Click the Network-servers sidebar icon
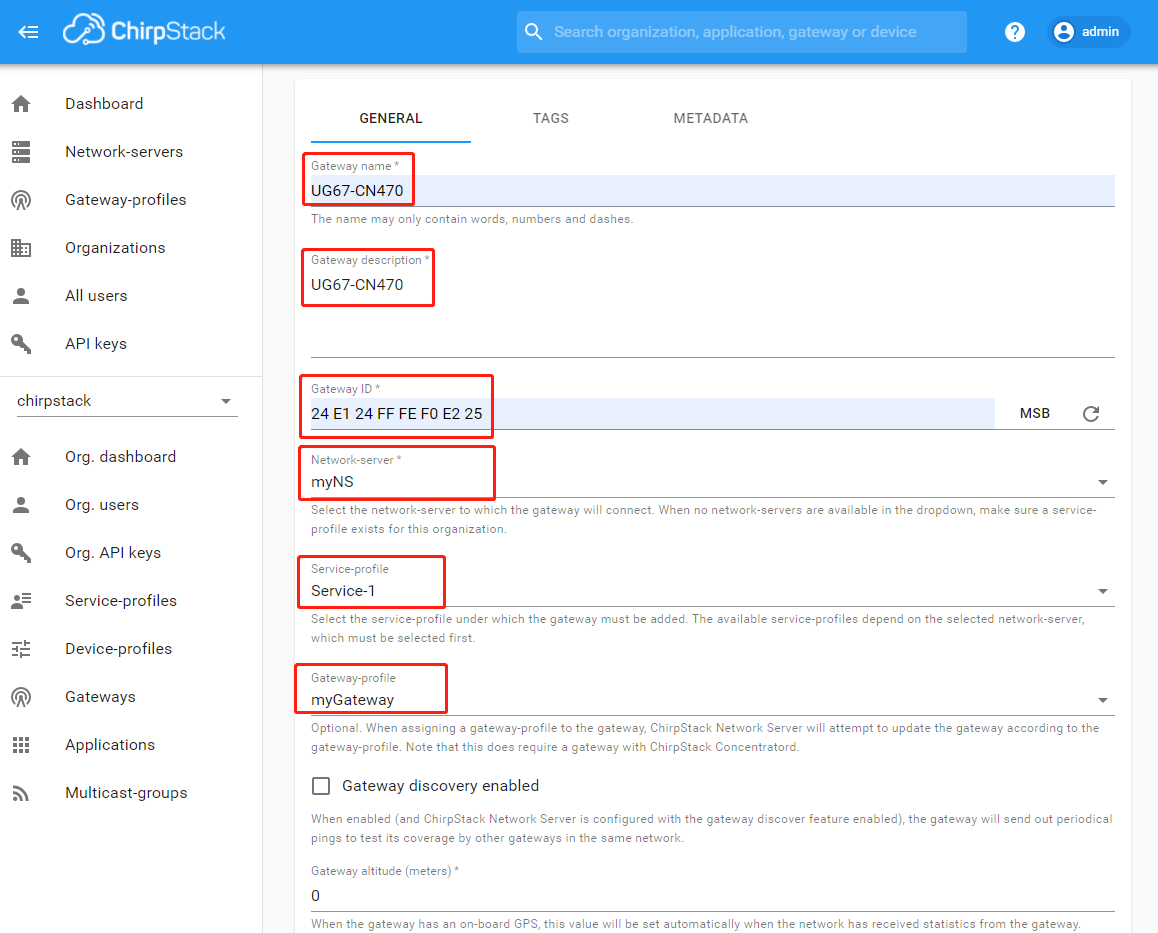1158x933 pixels. point(21,152)
